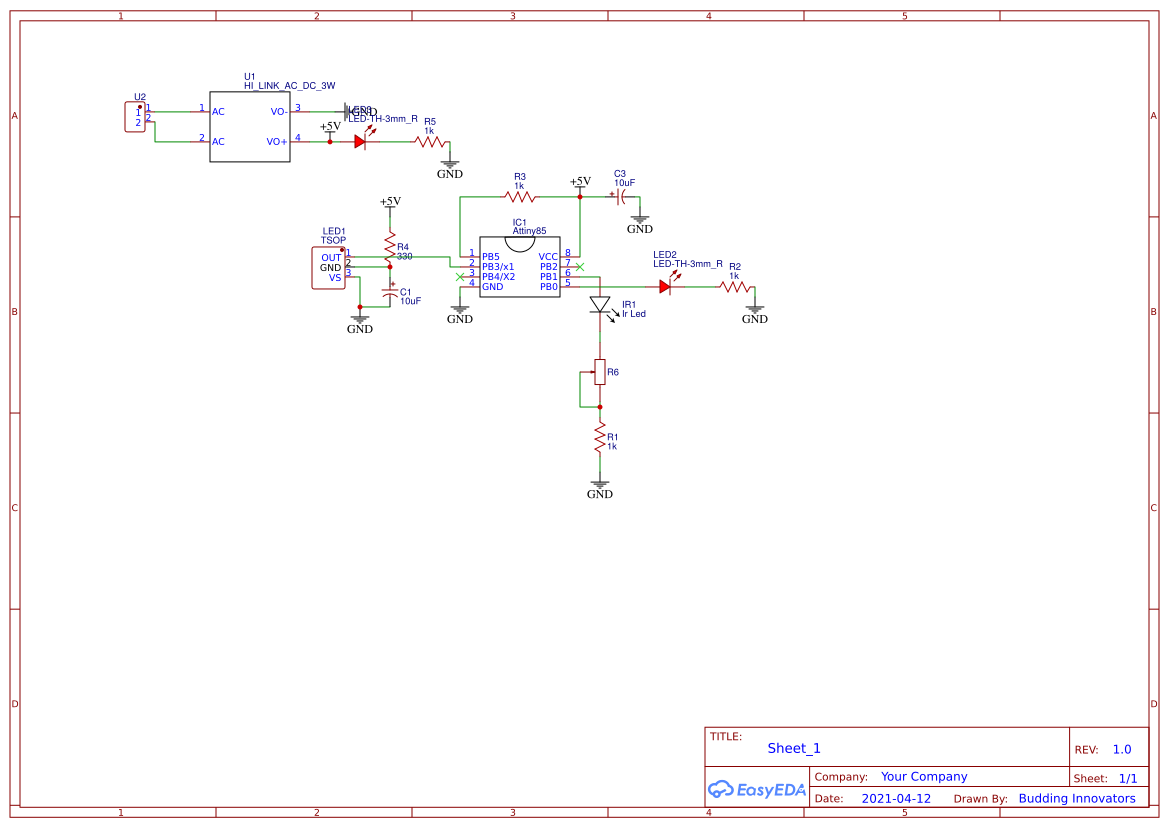Click the Sheet_1 title text
1169x828 pixels.
[793, 748]
